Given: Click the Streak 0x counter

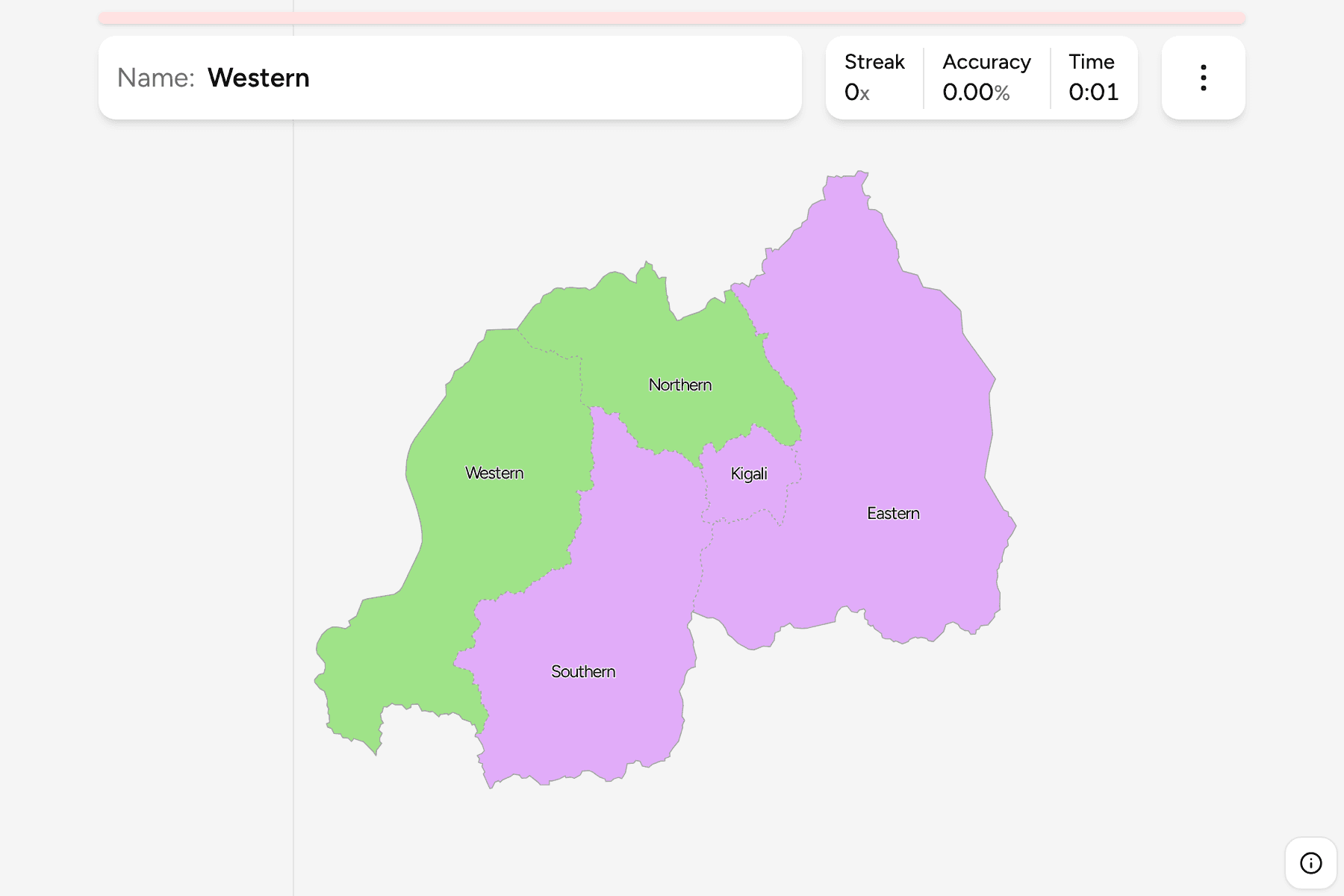Looking at the screenshot, I should 874,78.
